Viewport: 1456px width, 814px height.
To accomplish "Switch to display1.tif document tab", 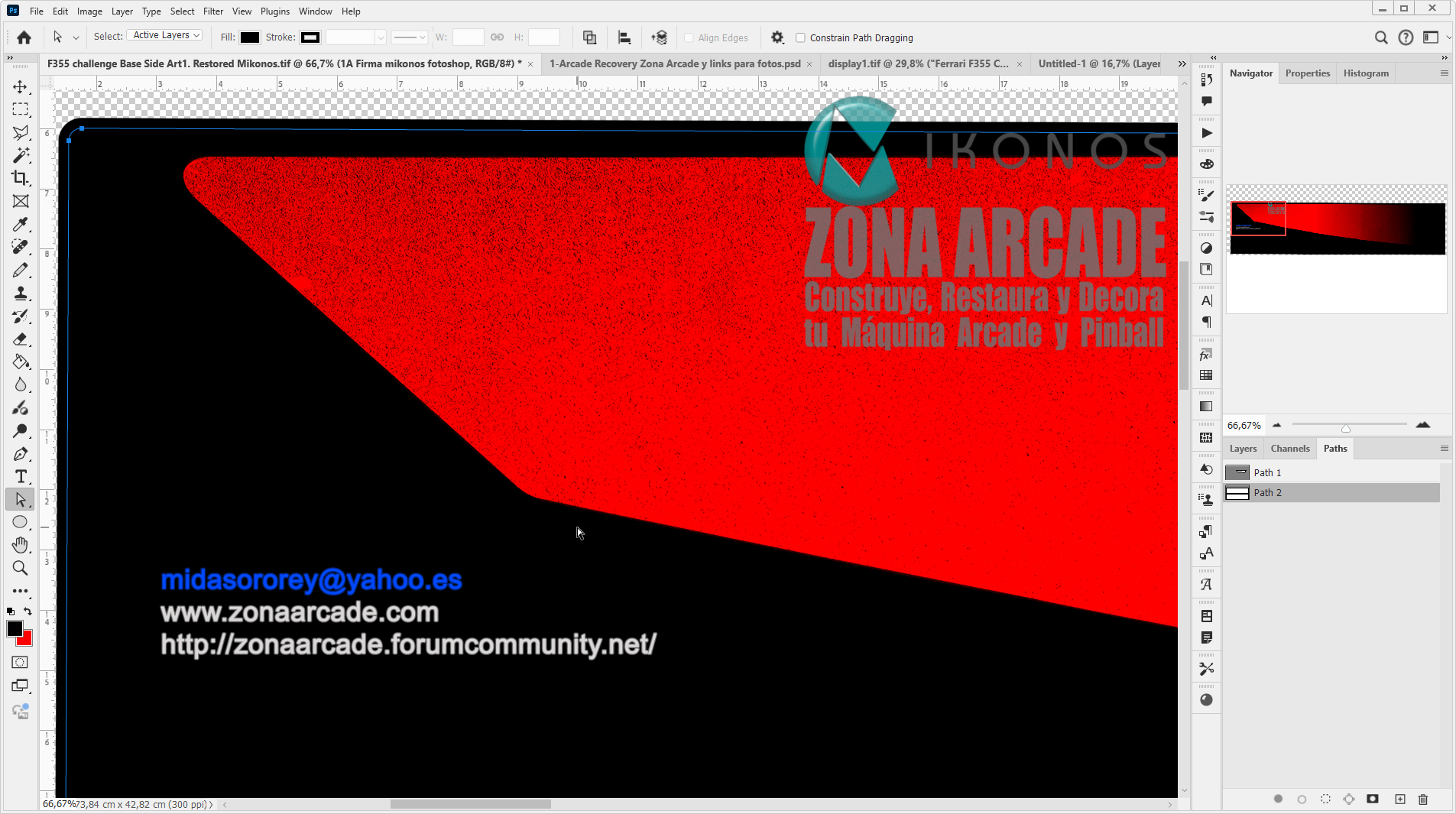I will [918, 63].
